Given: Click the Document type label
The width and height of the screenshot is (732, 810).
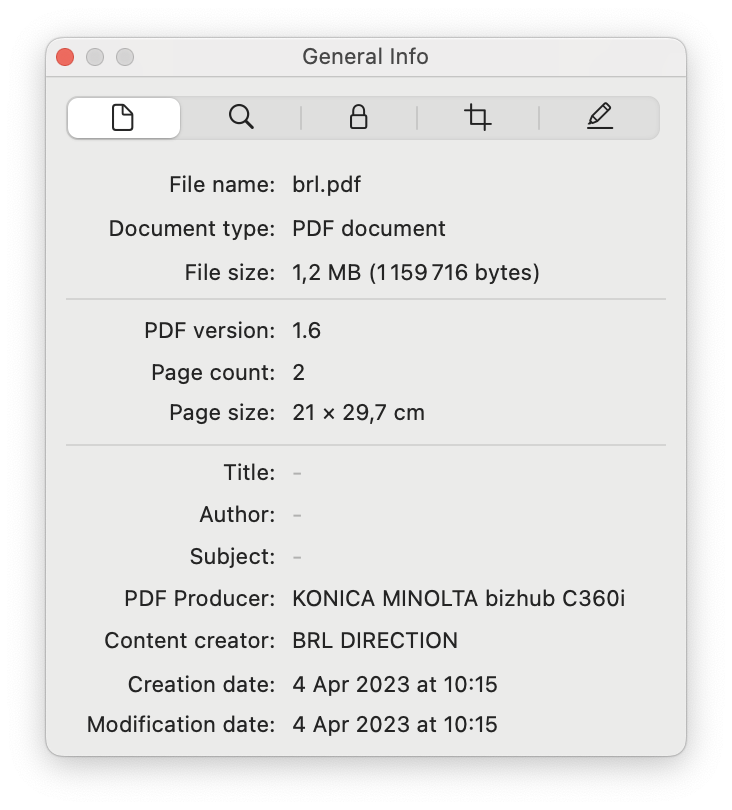Looking at the screenshot, I should [x=192, y=228].
